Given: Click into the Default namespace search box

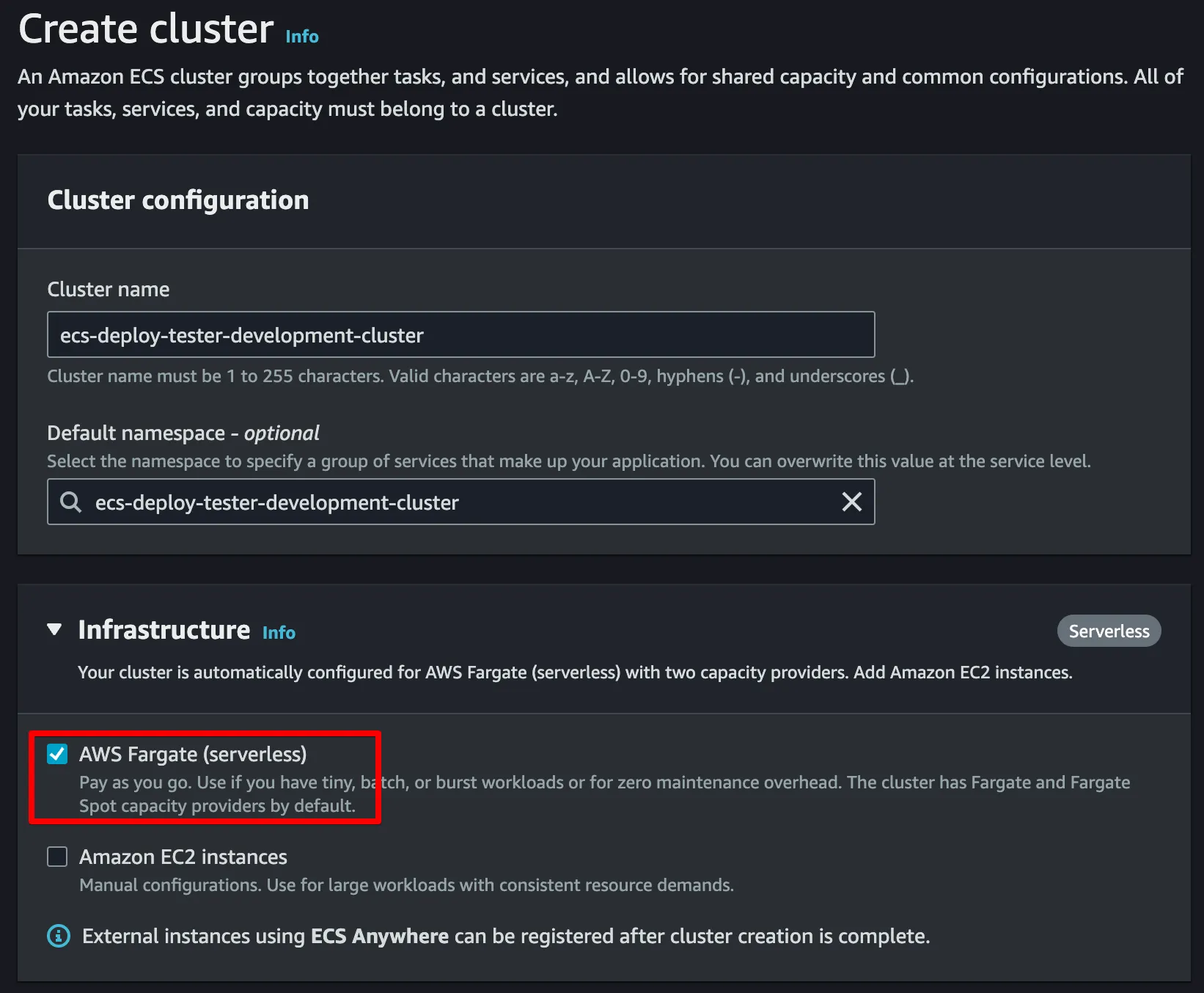Looking at the screenshot, I should coord(462,502).
